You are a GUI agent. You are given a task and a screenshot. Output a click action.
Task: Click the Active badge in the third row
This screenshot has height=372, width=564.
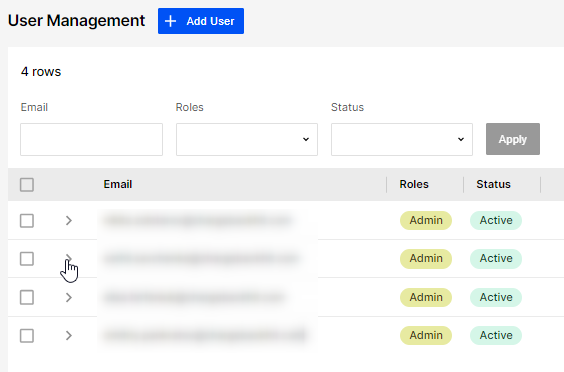click(496, 298)
